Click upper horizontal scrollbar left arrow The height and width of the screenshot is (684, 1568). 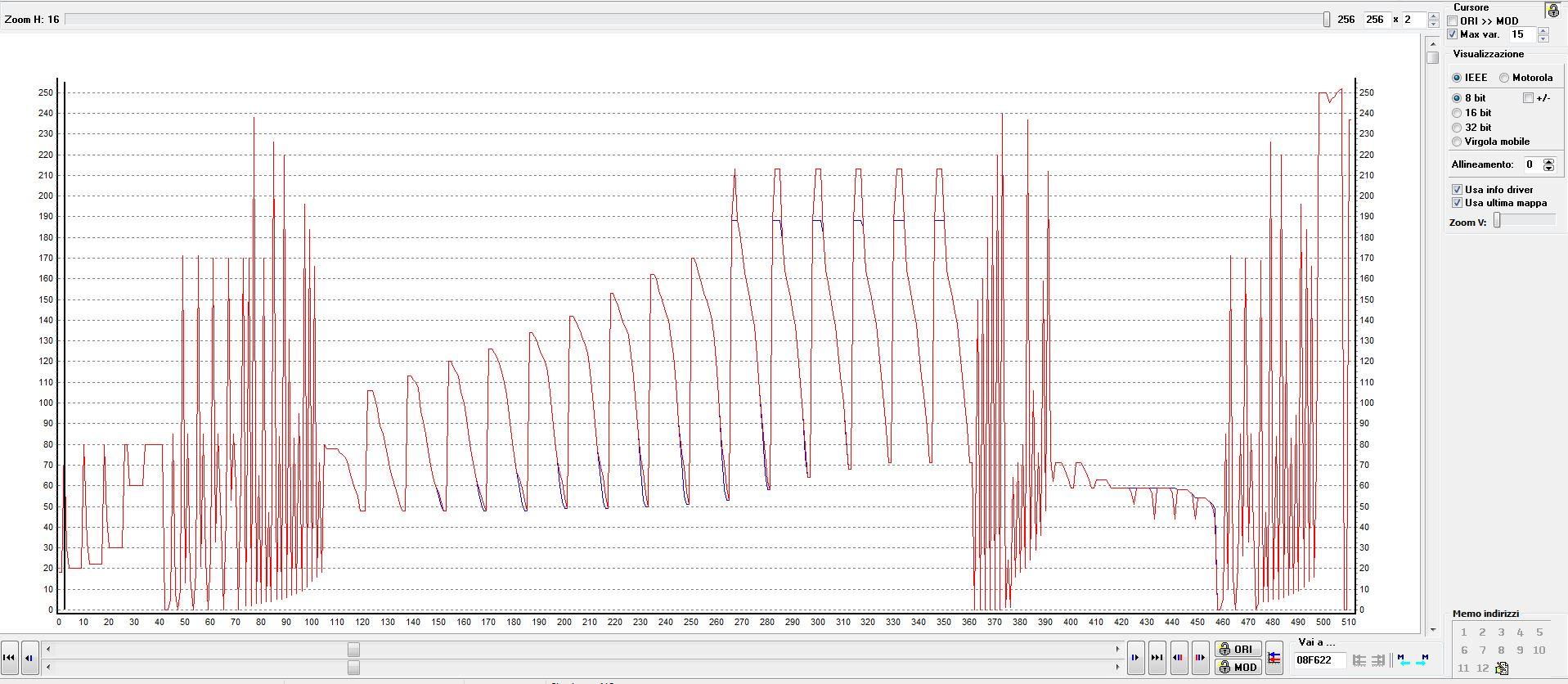tap(48, 649)
